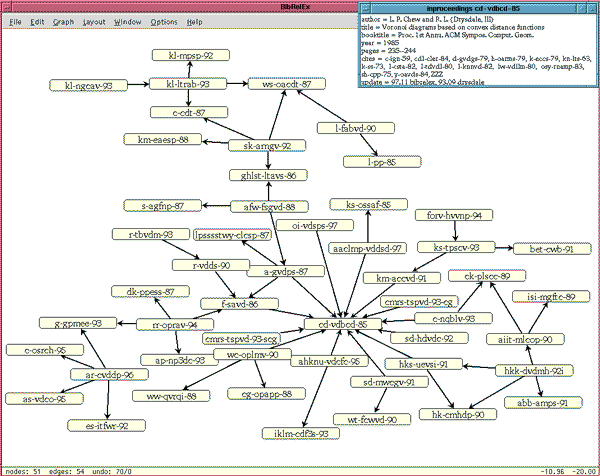The width and height of the screenshot is (600, 476).
Task: Select the wt-fcwvd-90 node
Action: (x=372, y=419)
